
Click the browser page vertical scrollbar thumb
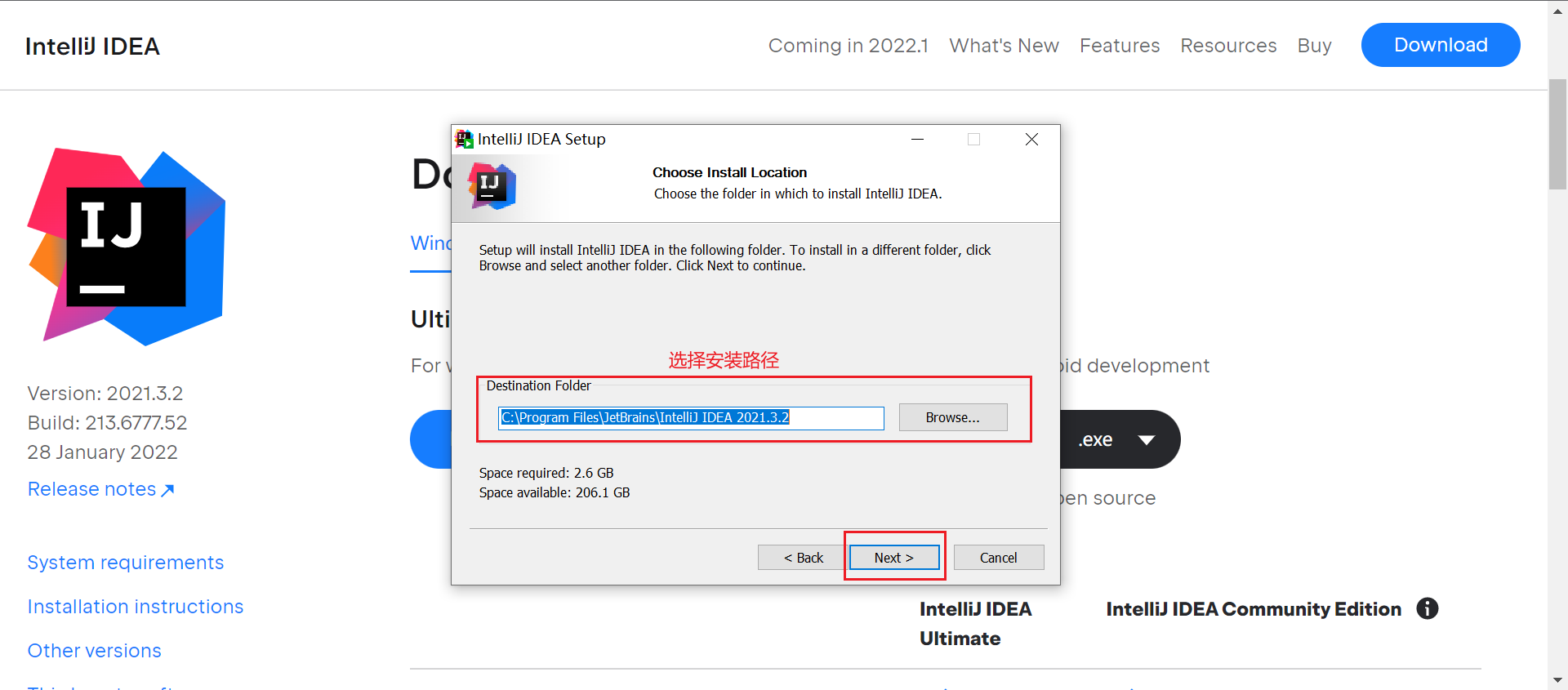point(1557,134)
